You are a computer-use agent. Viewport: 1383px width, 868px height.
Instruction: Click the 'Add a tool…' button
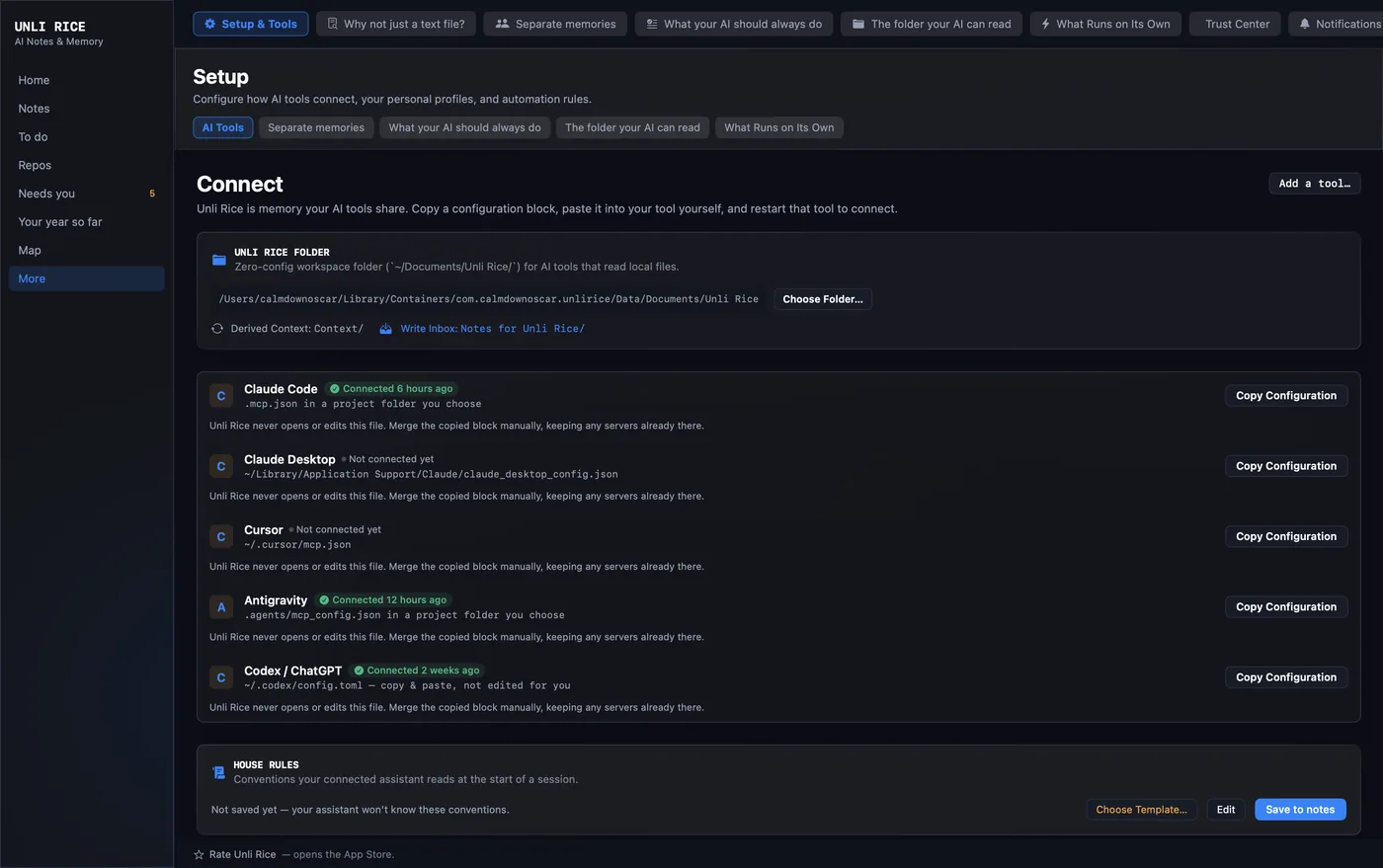[x=1315, y=184]
